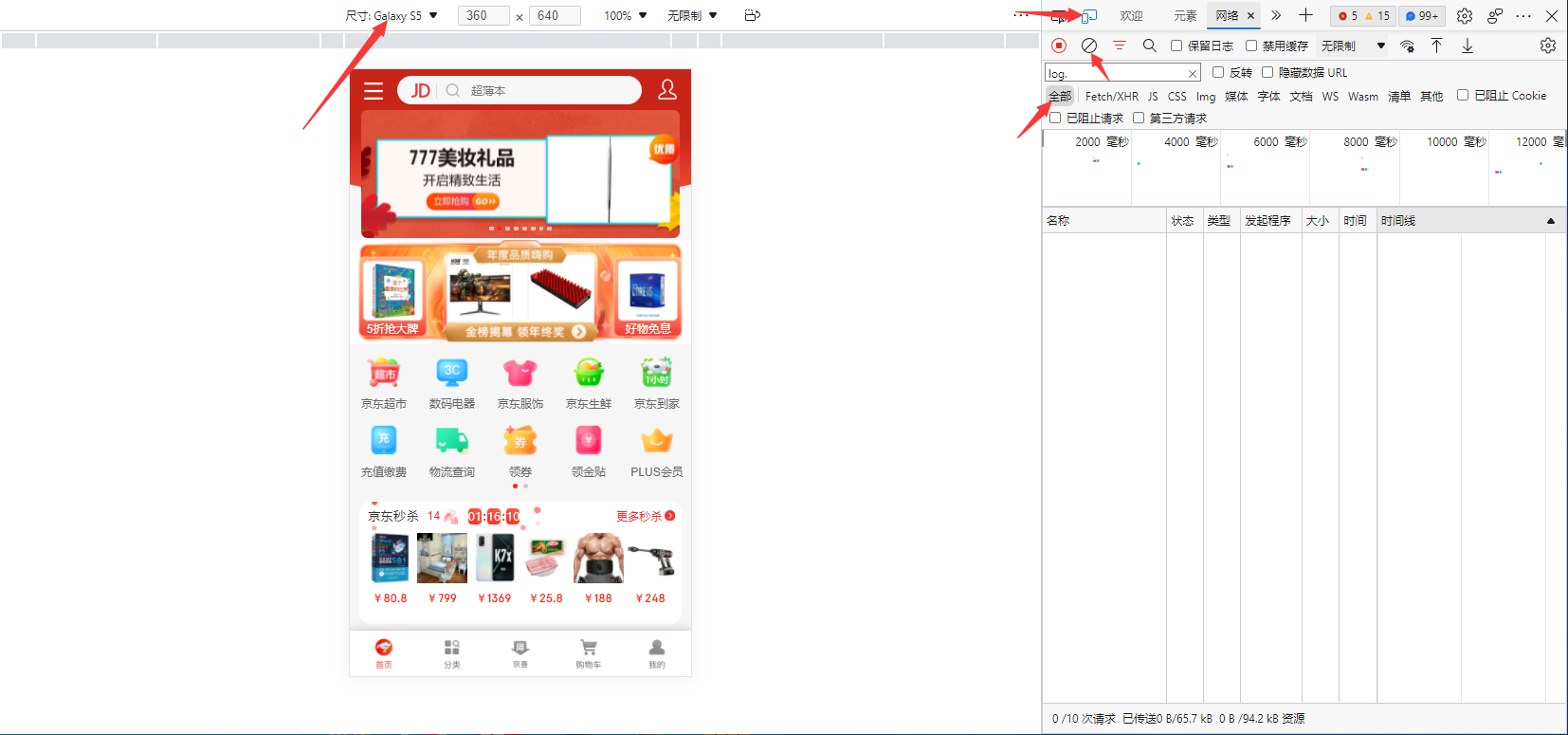
Task: Clear the network log
Action: coord(1089,46)
